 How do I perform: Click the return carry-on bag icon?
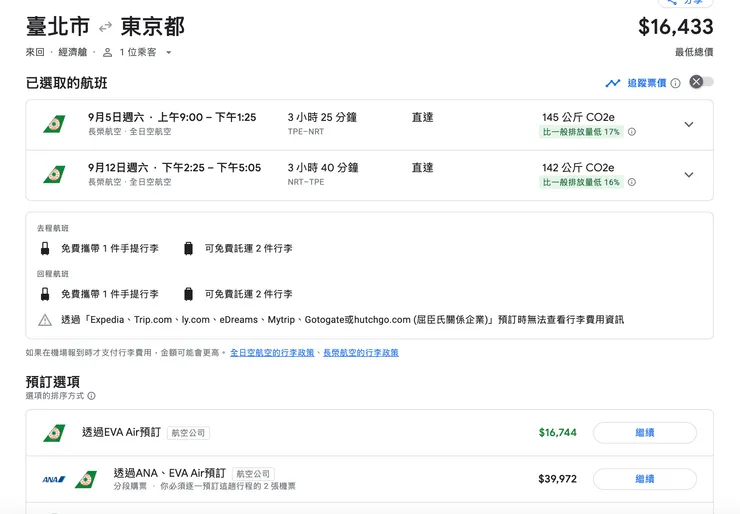(45, 294)
